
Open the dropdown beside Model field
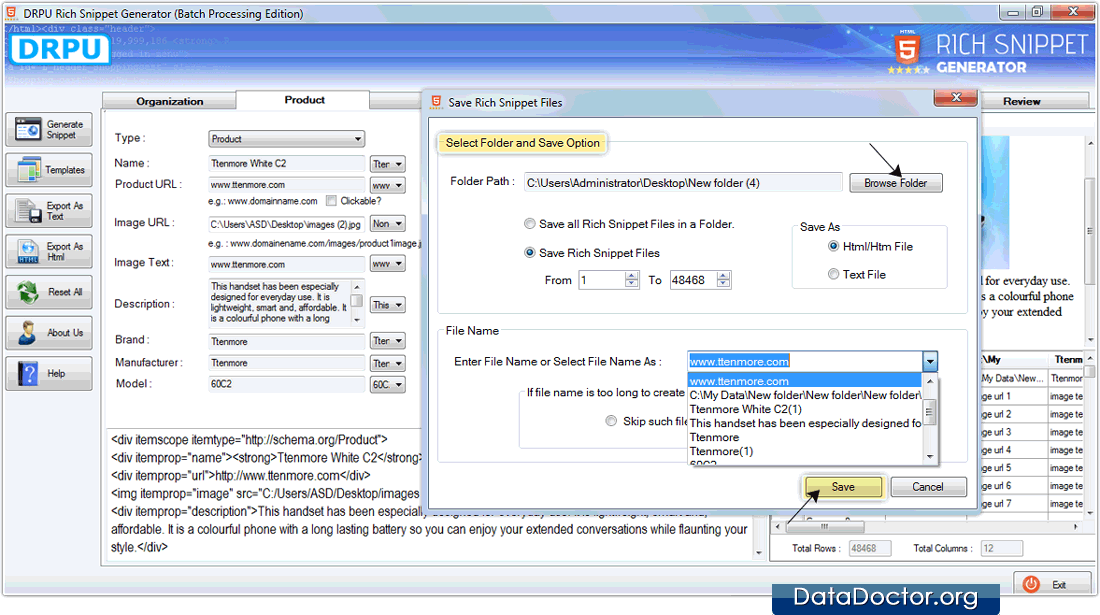pyautogui.click(x=387, y=384)
